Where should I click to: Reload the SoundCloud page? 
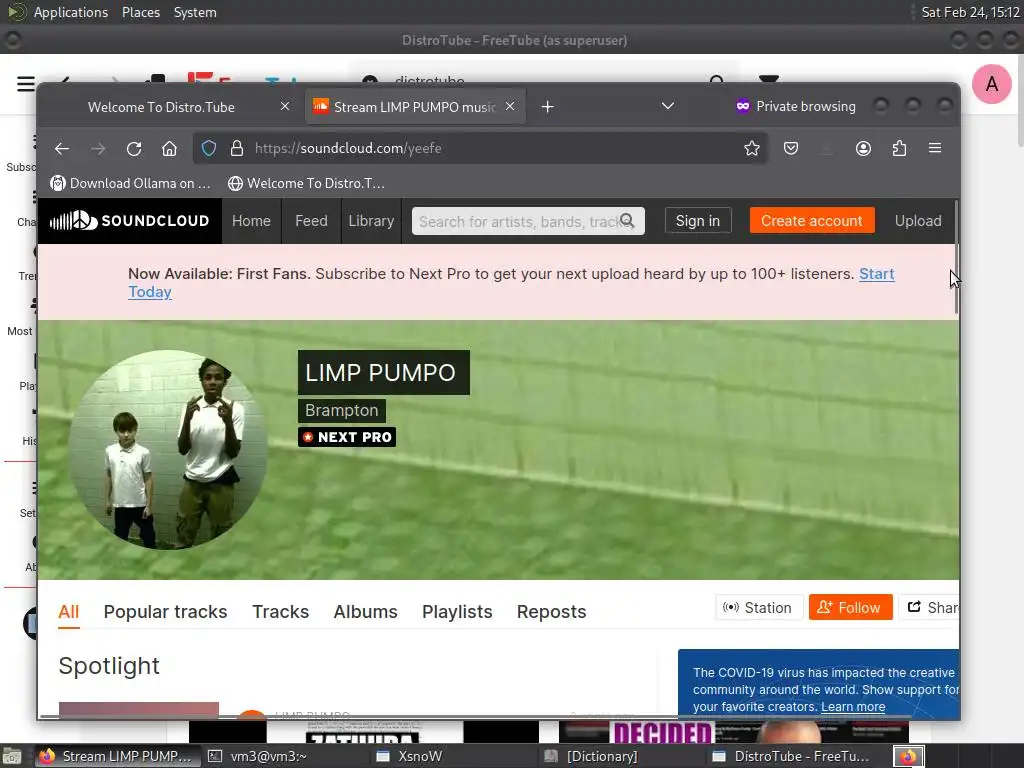[x=134, y=149]
